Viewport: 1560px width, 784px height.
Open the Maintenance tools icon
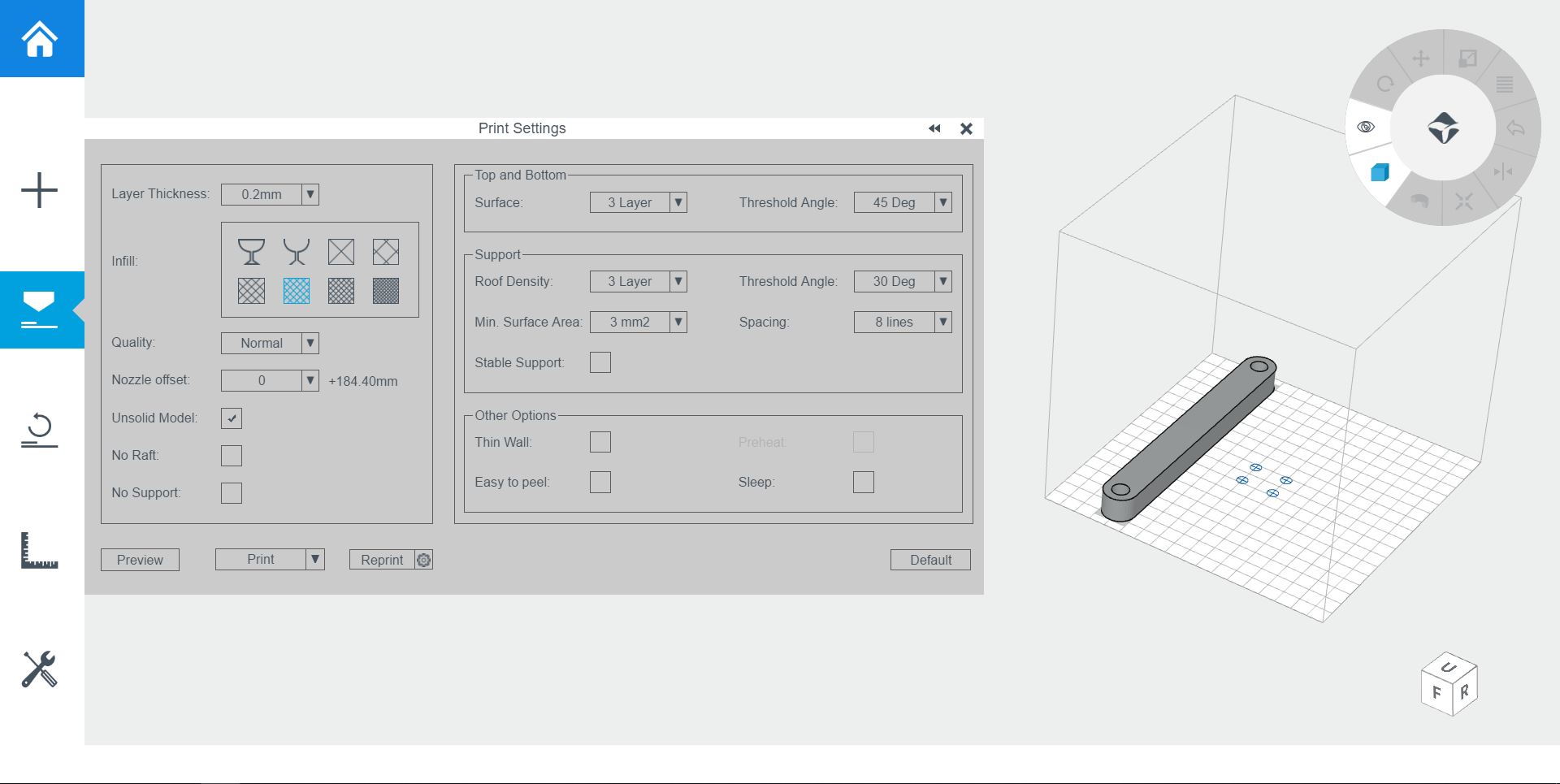click(x=39, y=669)
